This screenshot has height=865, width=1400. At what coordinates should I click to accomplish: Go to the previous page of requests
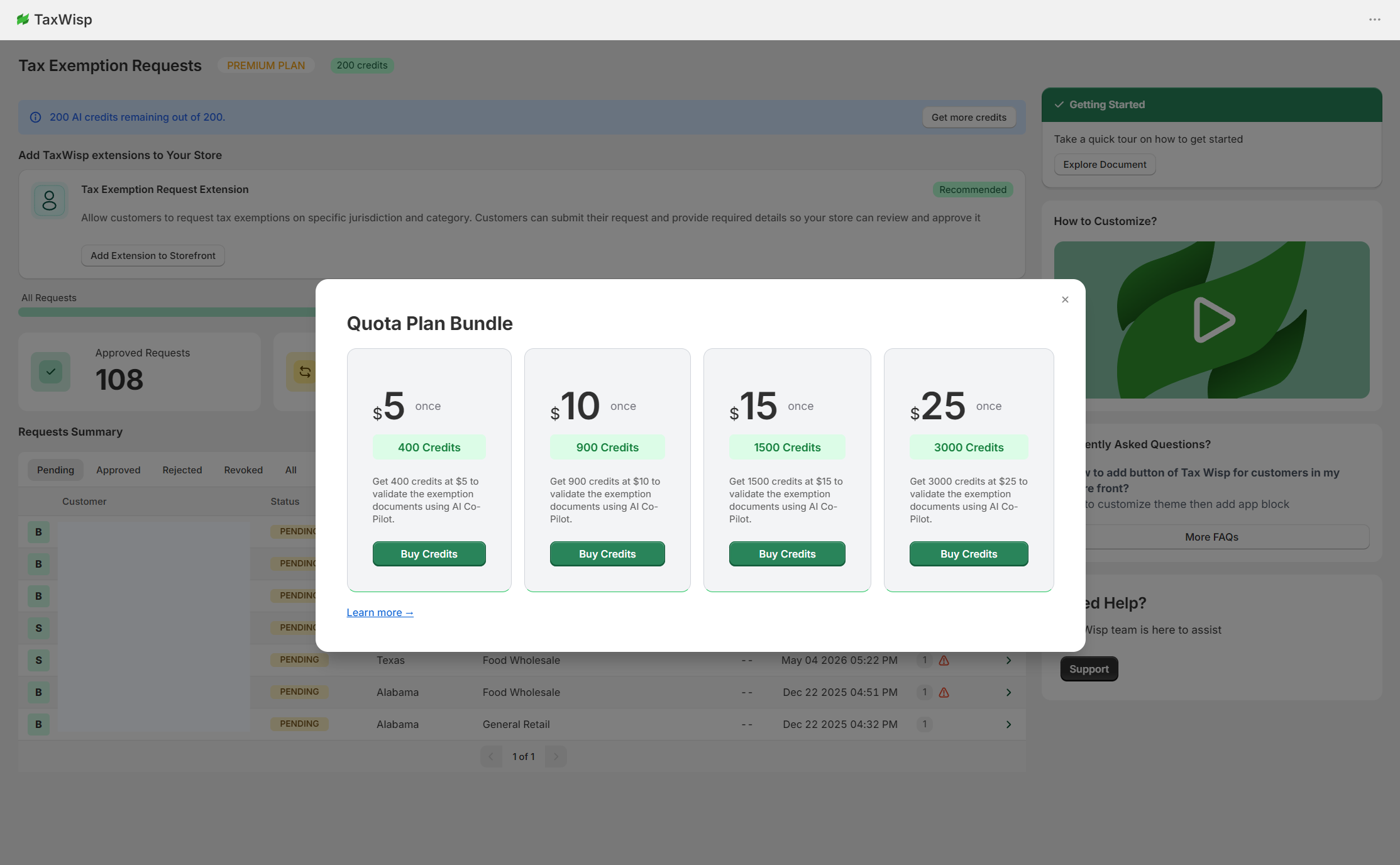coord(491,757)
